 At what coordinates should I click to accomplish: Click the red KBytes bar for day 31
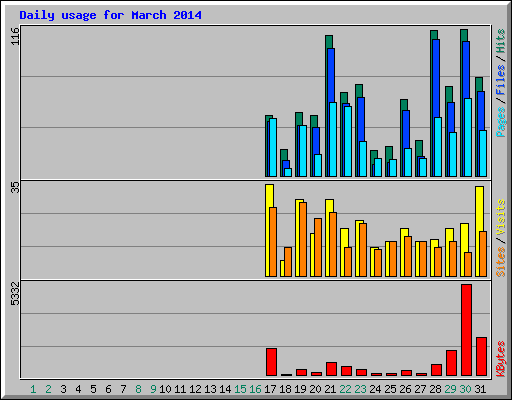481,357
